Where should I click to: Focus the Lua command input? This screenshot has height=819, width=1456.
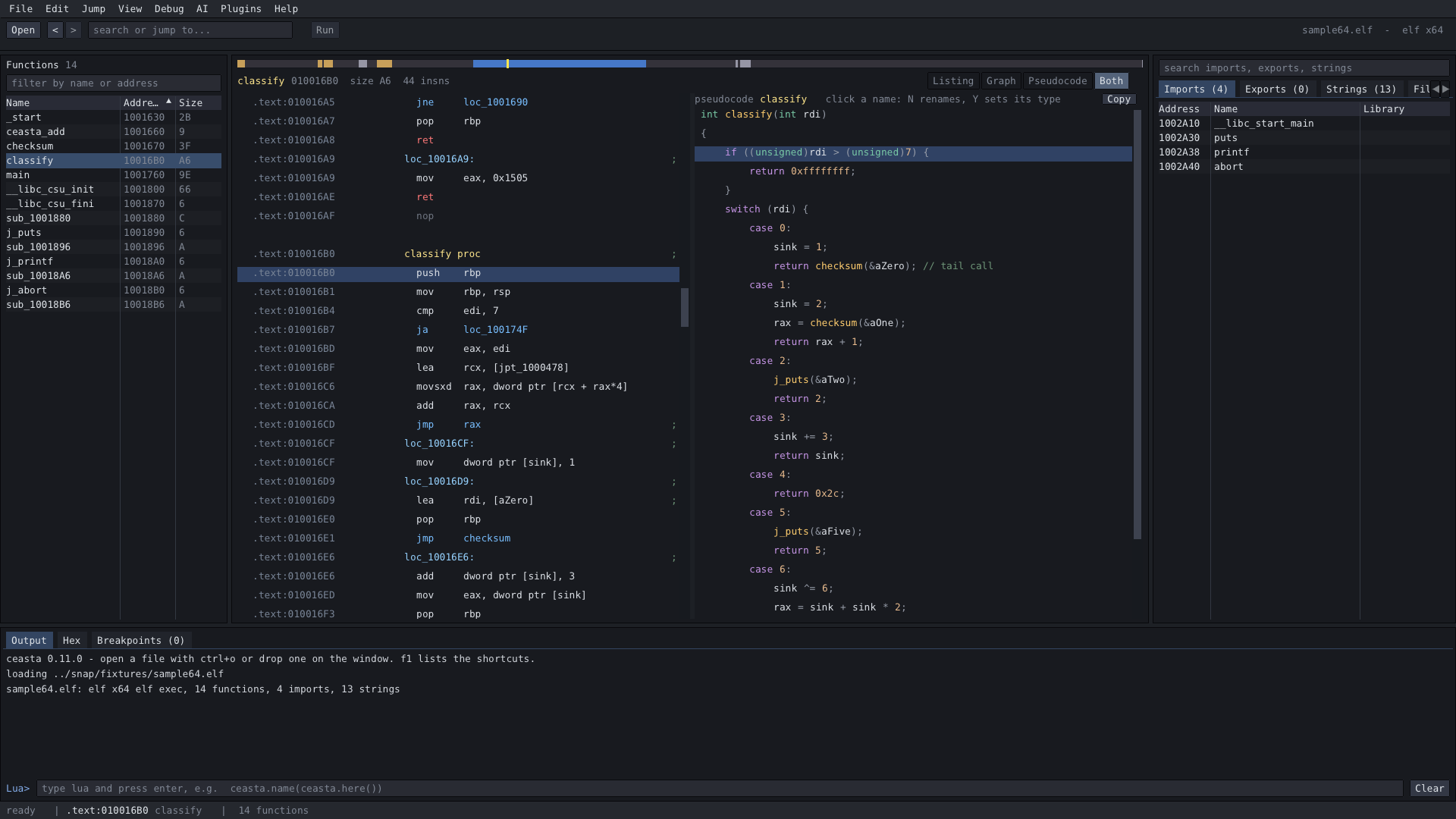point(720,789)
